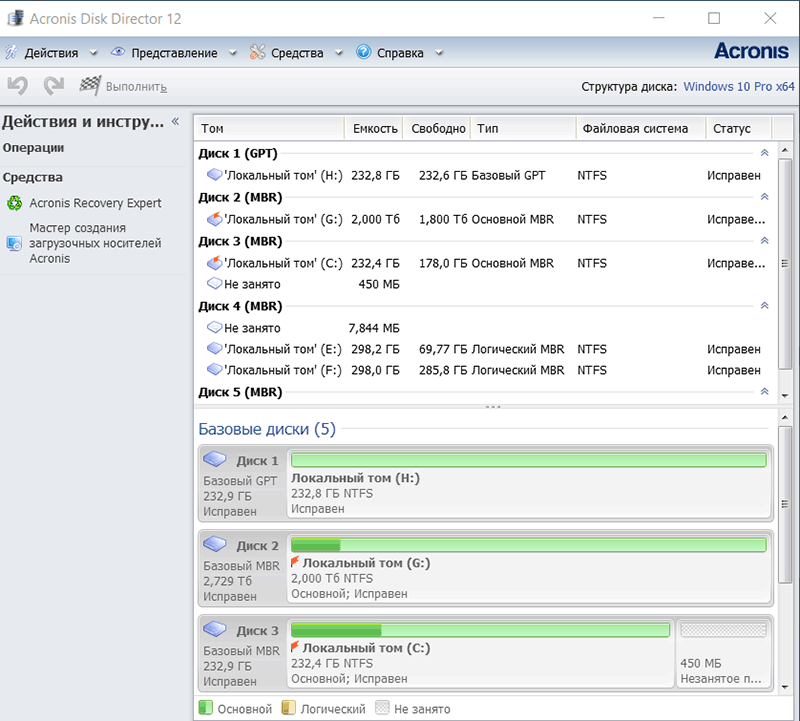This screenshot has height=721, width=800.
Task: Click the Логический legend yellow icon
Action: (x=288, y=708)
